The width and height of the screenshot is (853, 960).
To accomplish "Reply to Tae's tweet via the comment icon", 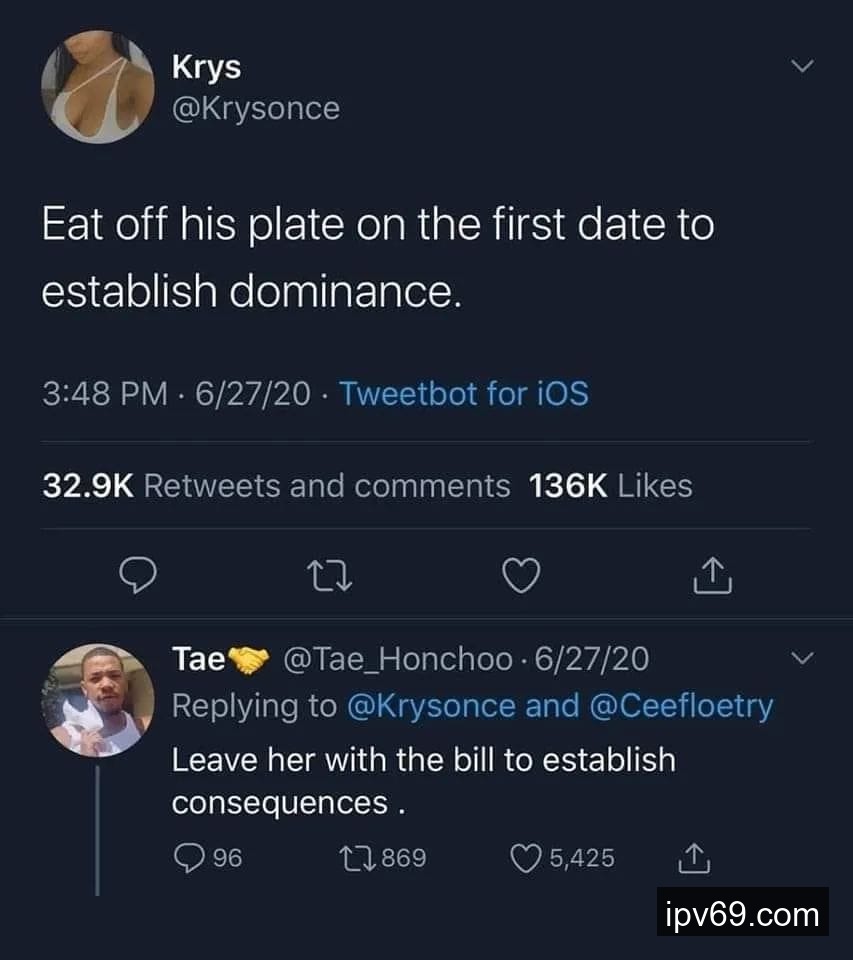I will click(189, 857).
